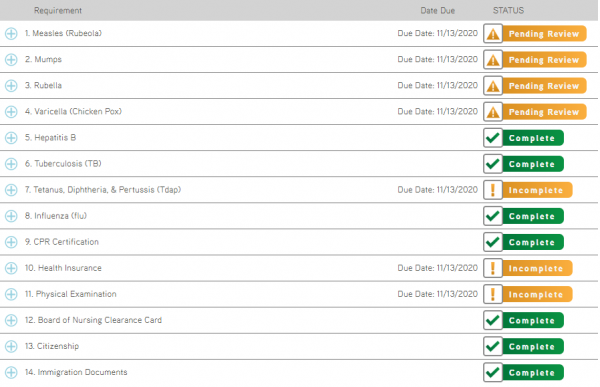Click the Incomplete badge for Physical Examination

click(537, 294)
